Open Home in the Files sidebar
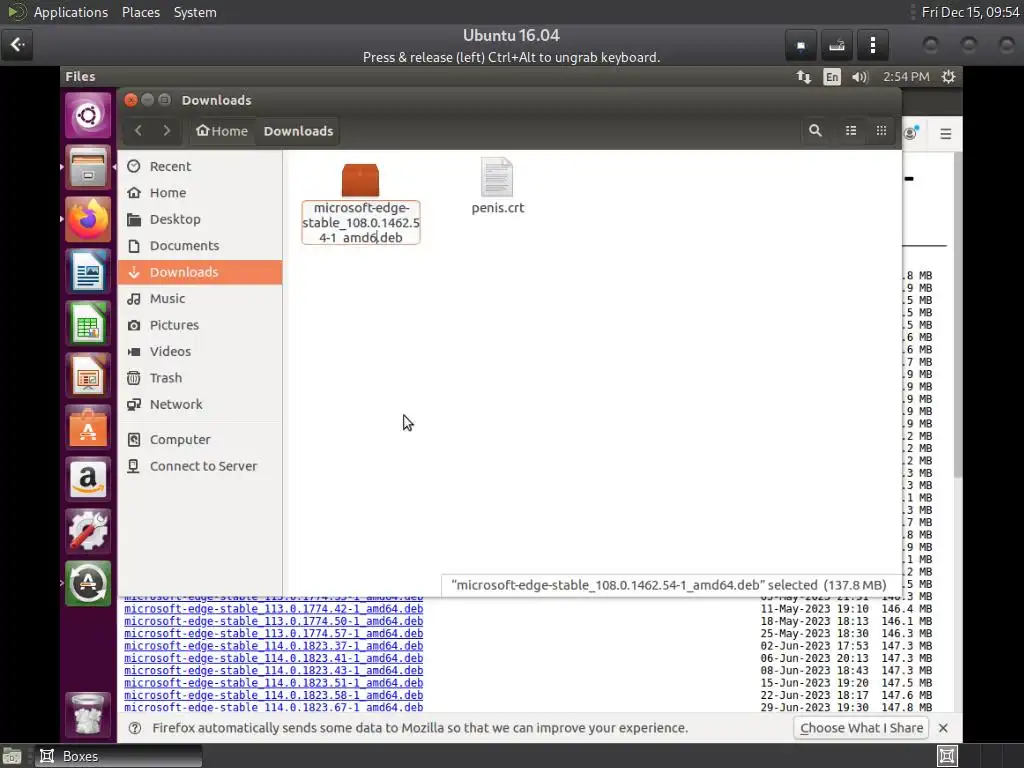Viewport: 1024px width, 768px height. 200,193
